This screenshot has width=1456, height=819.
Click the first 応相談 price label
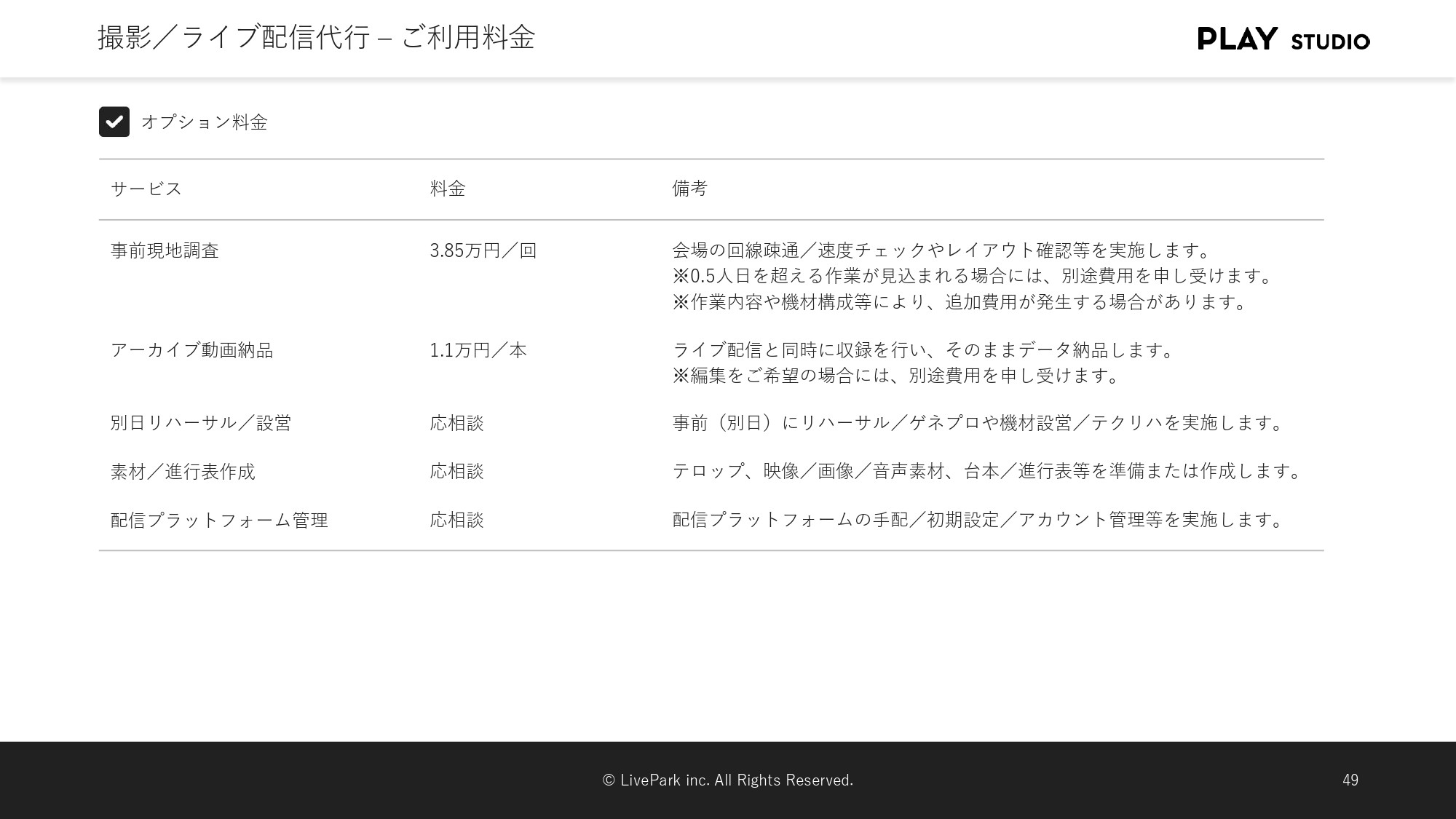456,422
